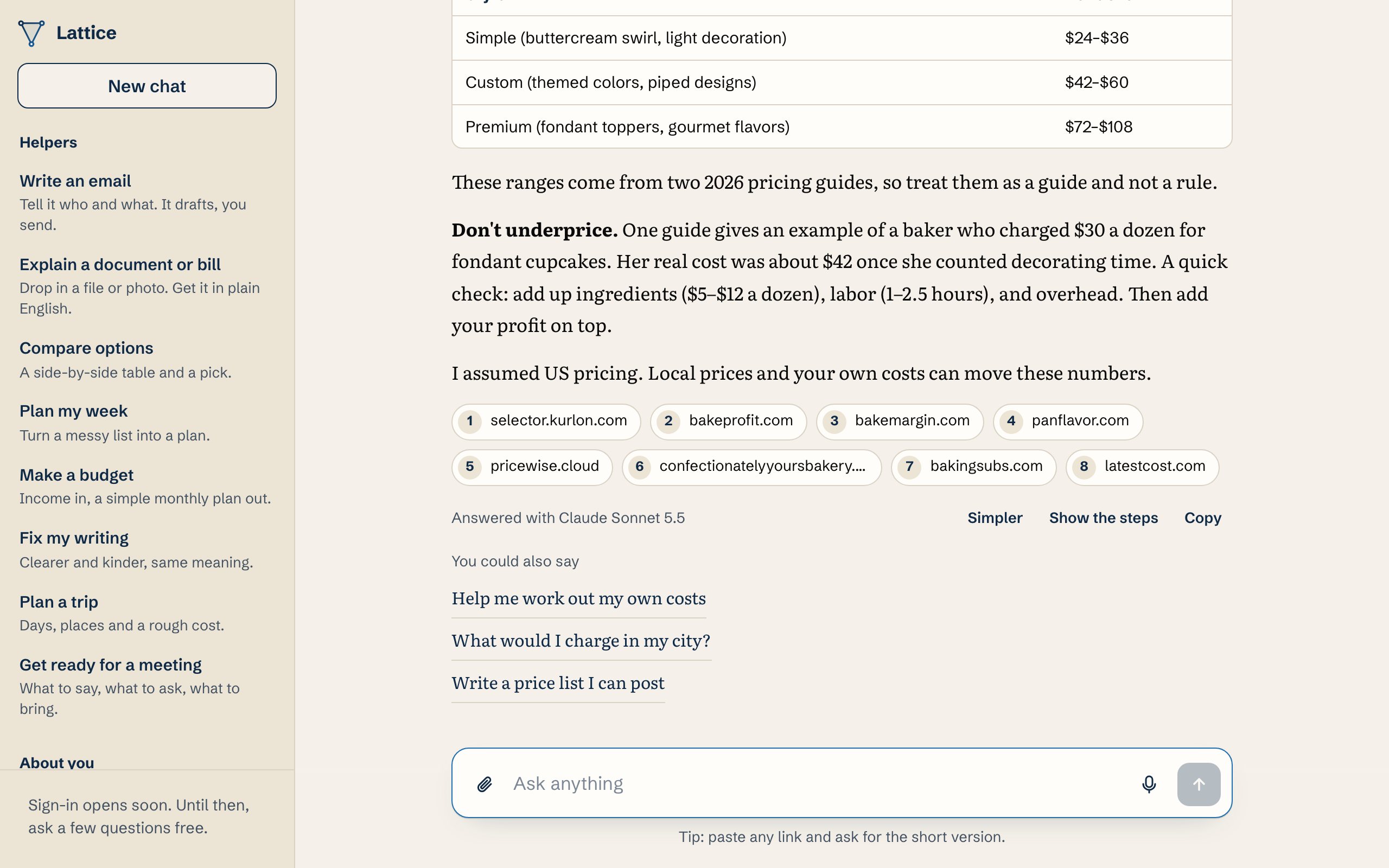Open source 8 latestcost.com
This screenshot has width=1389, height=868.
coord(1142,467)
